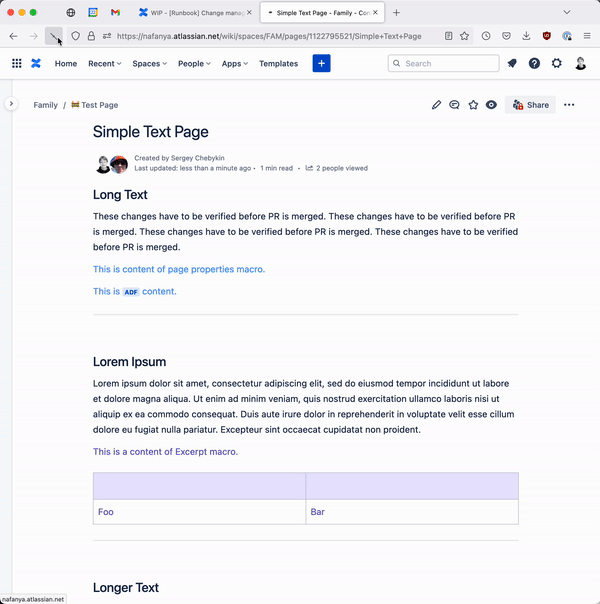Expand the left sidebar chevron
Screen dimensions: 600x604
(x=11, y=103)
